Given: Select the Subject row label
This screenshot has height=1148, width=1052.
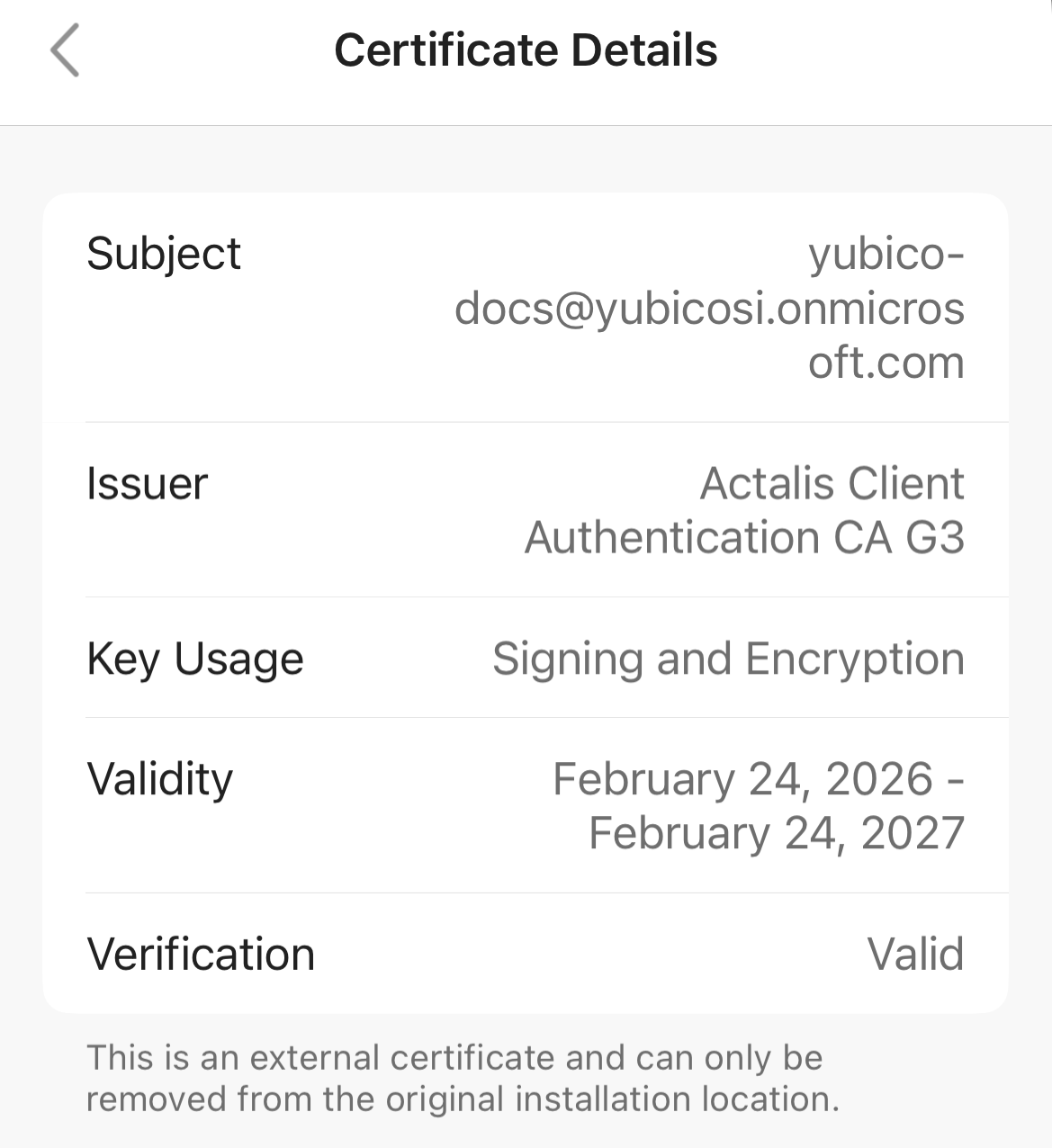Looking at the screenshot, I should point(163,254).
